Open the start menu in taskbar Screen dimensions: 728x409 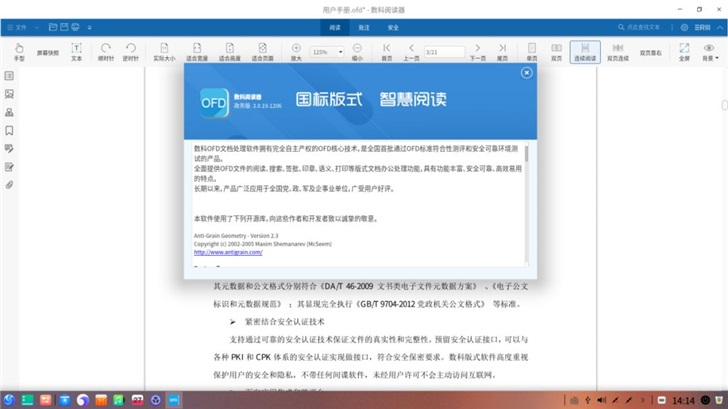click(x=9, y=400)
